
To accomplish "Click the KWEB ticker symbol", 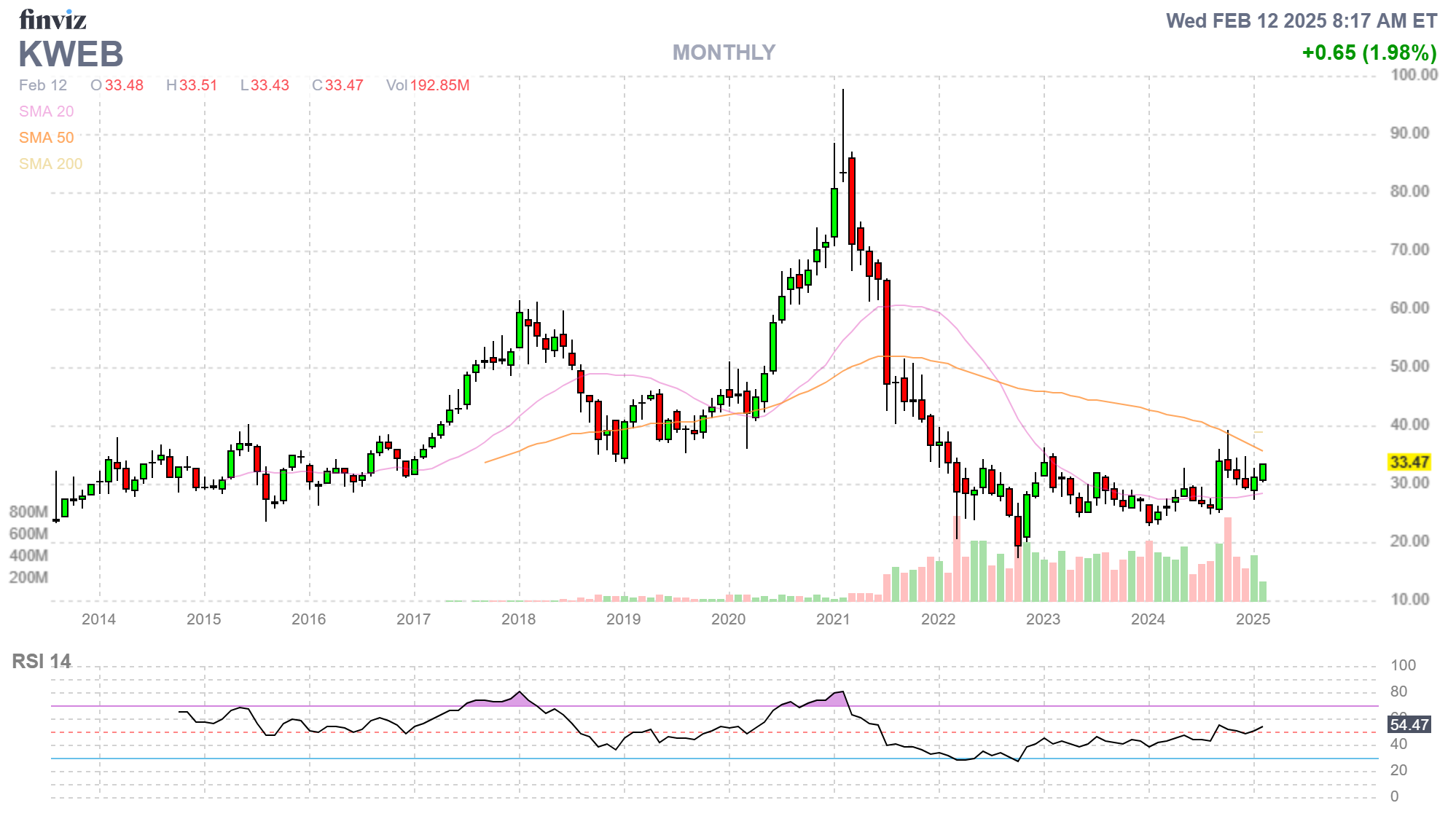I will click(x=71, y=55).
